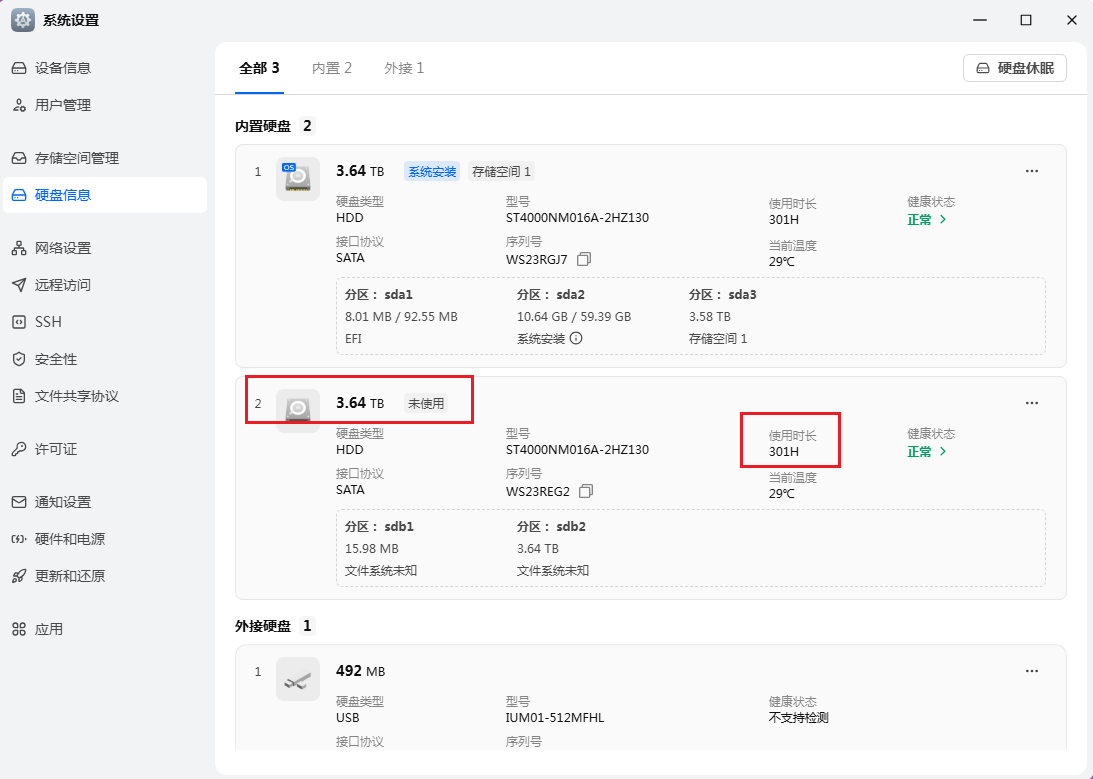Click the 硬盘休眠 button
This screenshot has height=779, width=1093.
(1015, 68)
